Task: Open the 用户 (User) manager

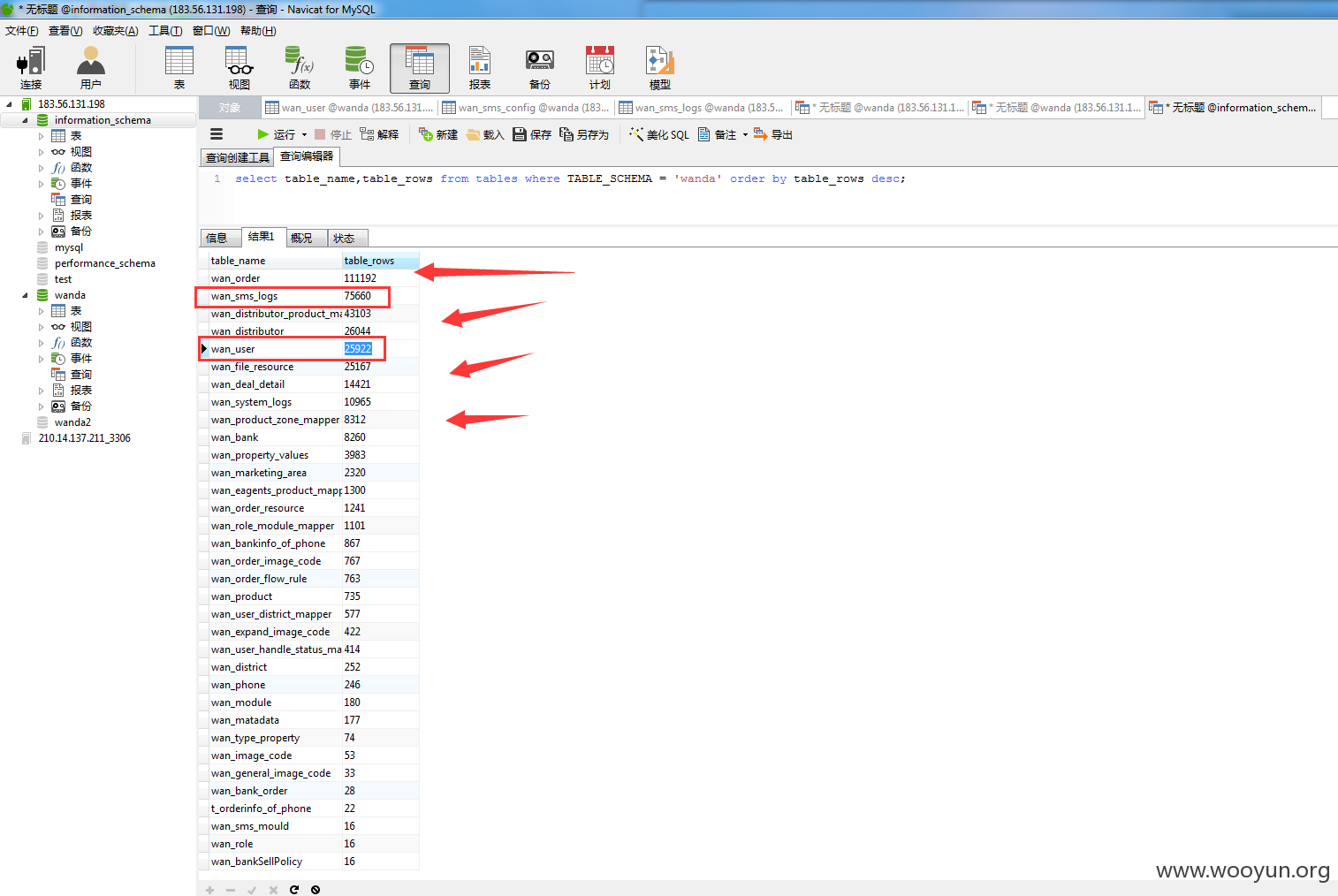Action: pos(91,68)
